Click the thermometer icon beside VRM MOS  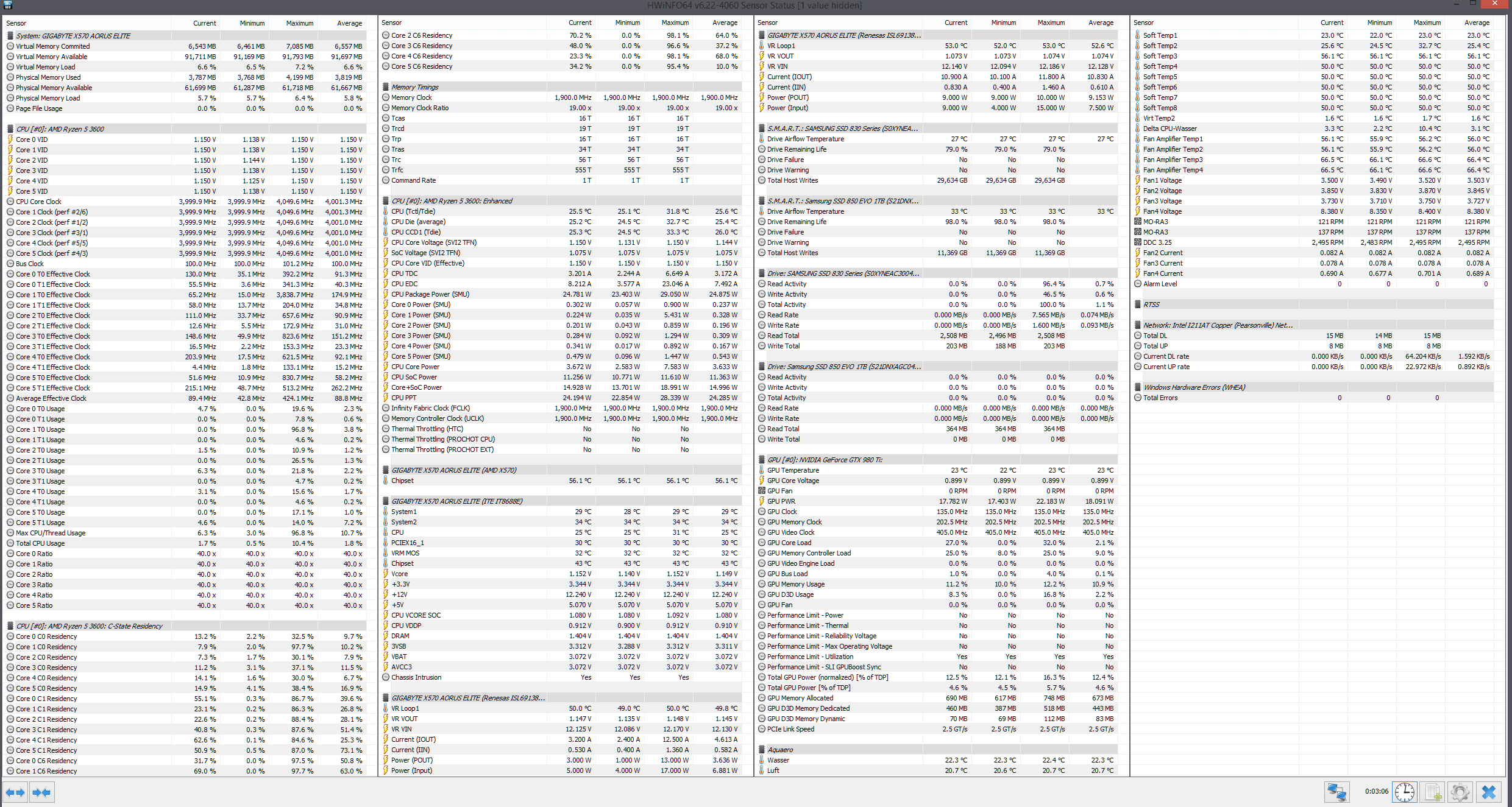click(x=386, y=553)
